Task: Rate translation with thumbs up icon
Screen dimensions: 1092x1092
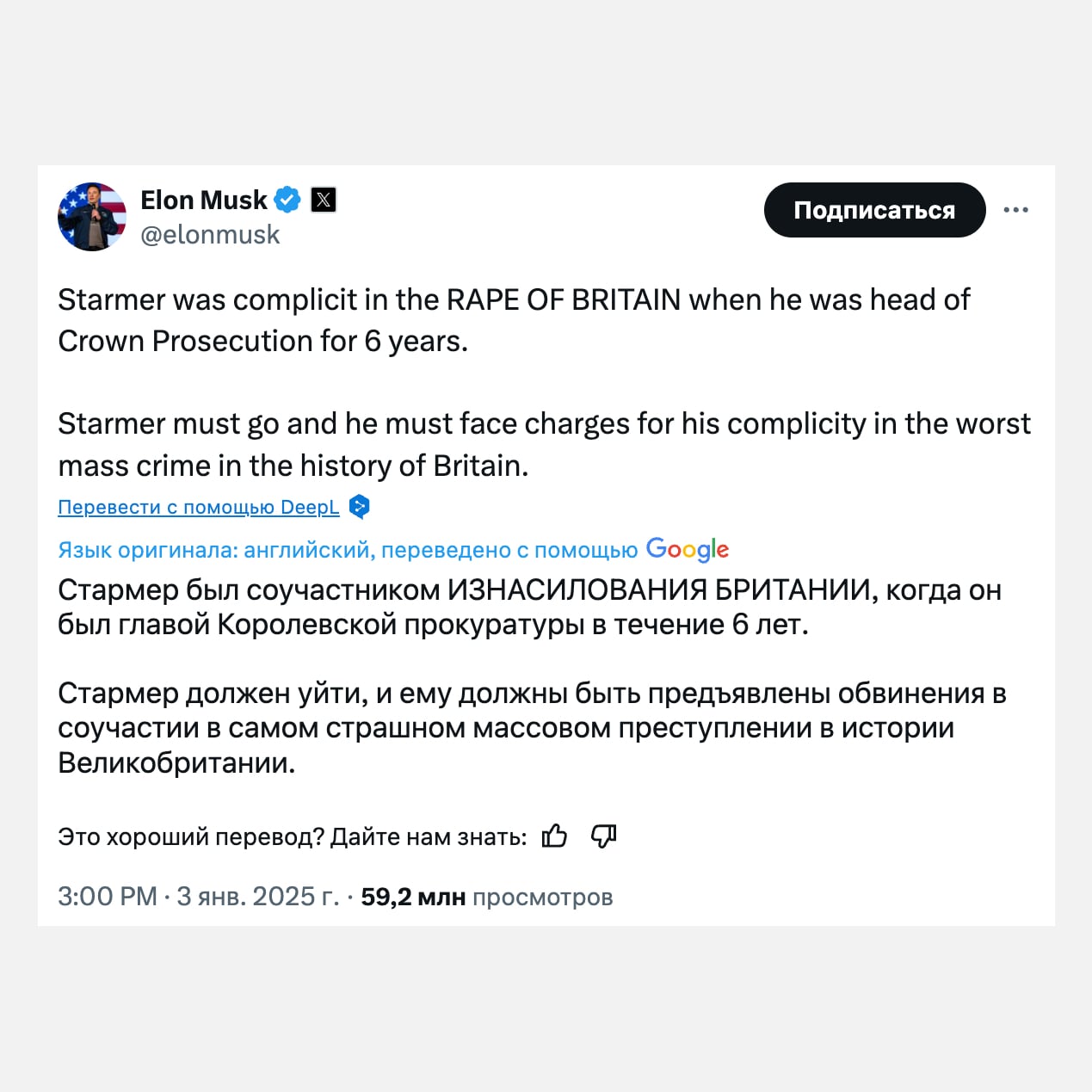Action: pos(555,836)
